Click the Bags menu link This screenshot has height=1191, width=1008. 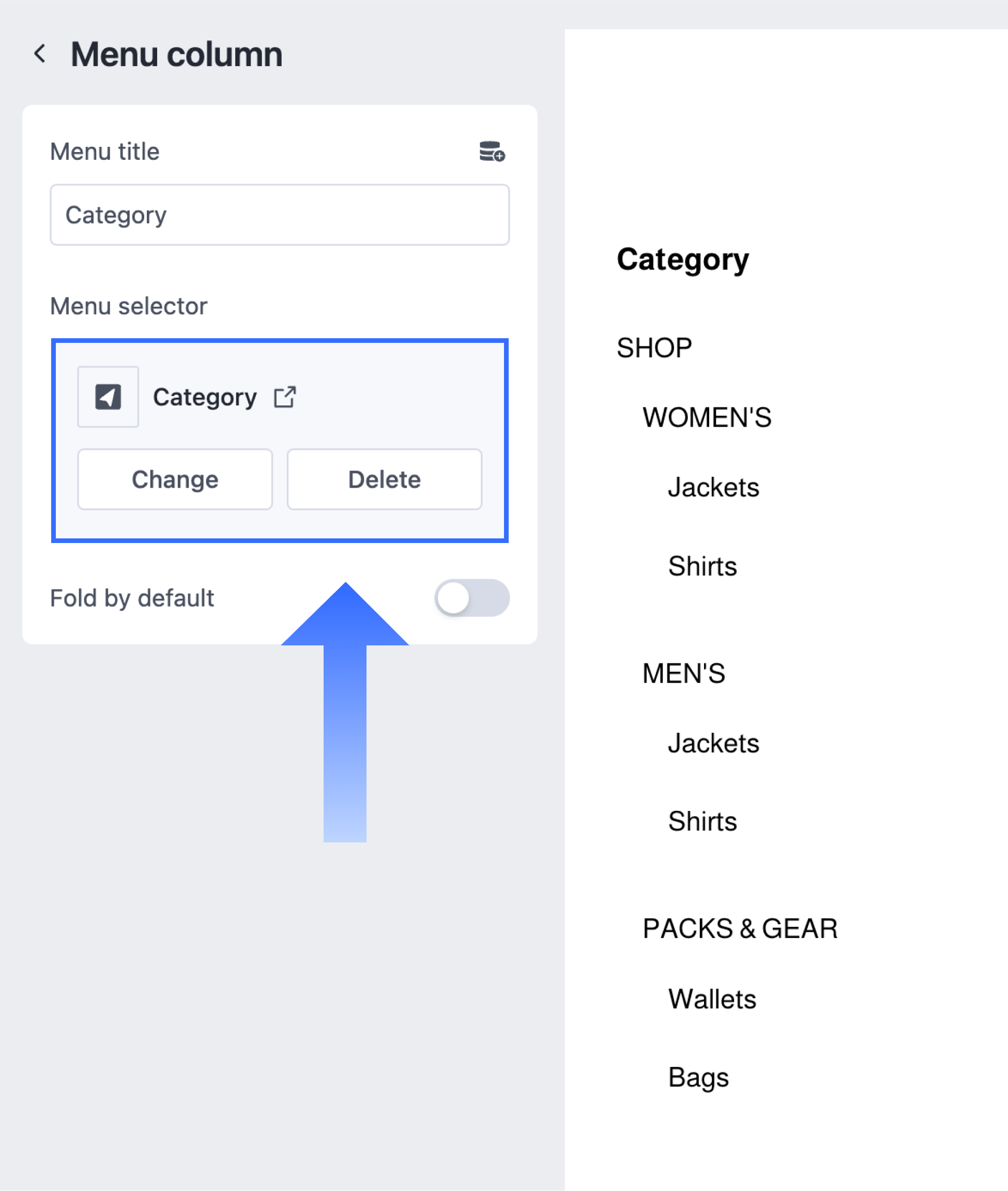pyautogui.click(x=698, y=1077)
